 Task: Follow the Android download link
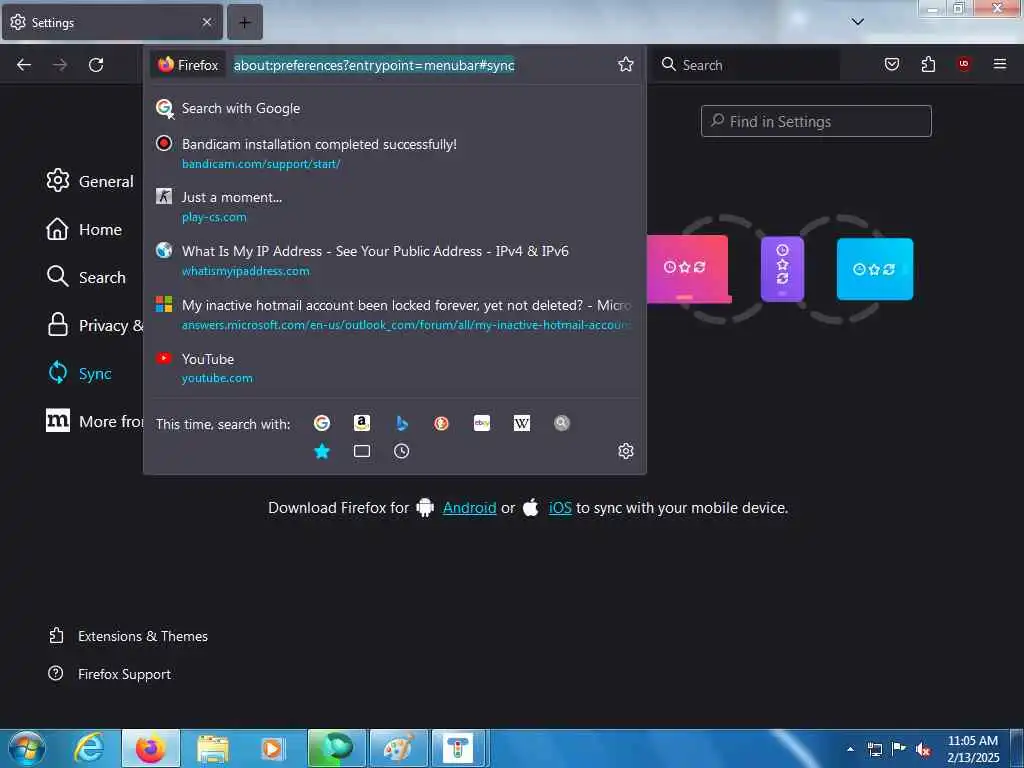coord(470,508)
